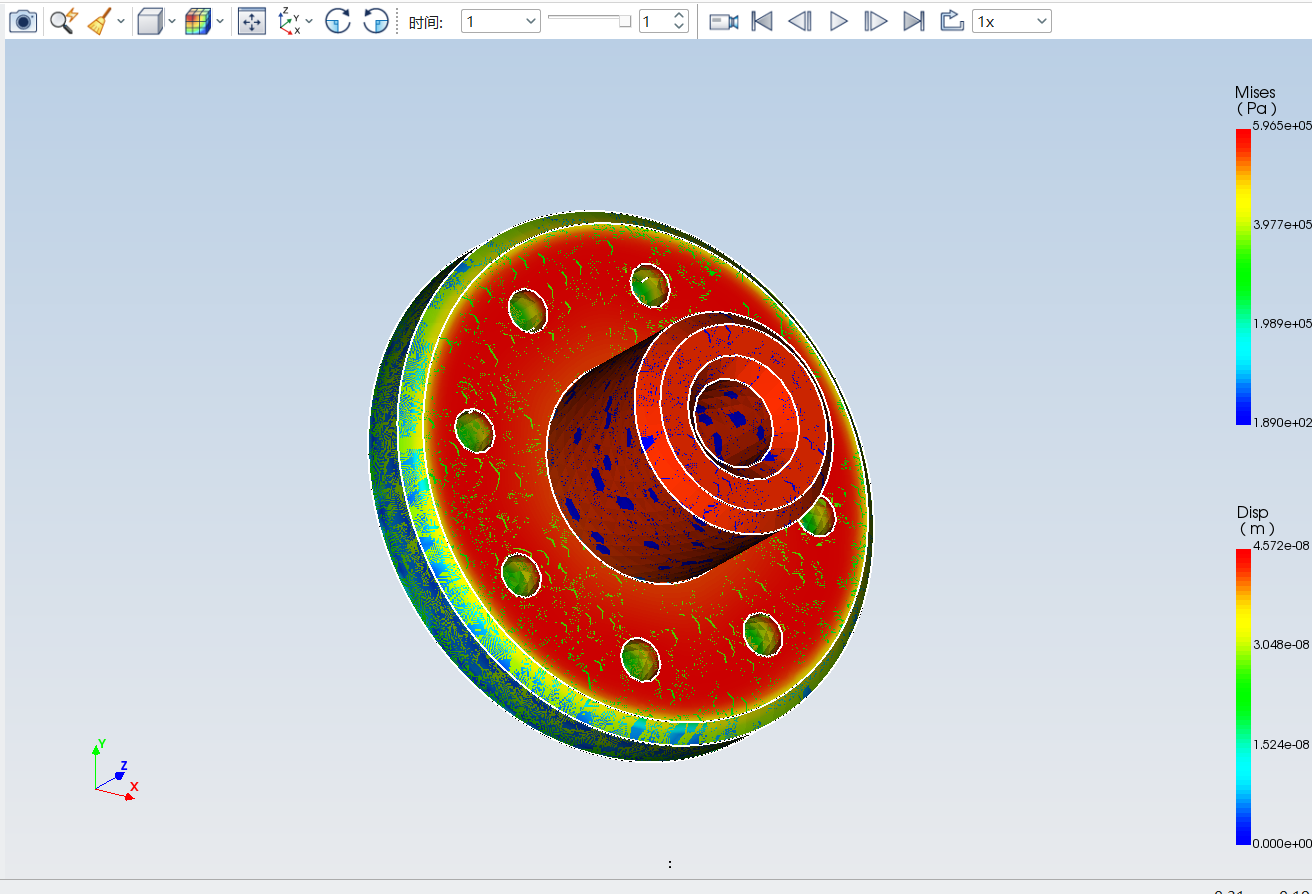
Task: Take a snapshot with the camera icon
Action: 22,21
